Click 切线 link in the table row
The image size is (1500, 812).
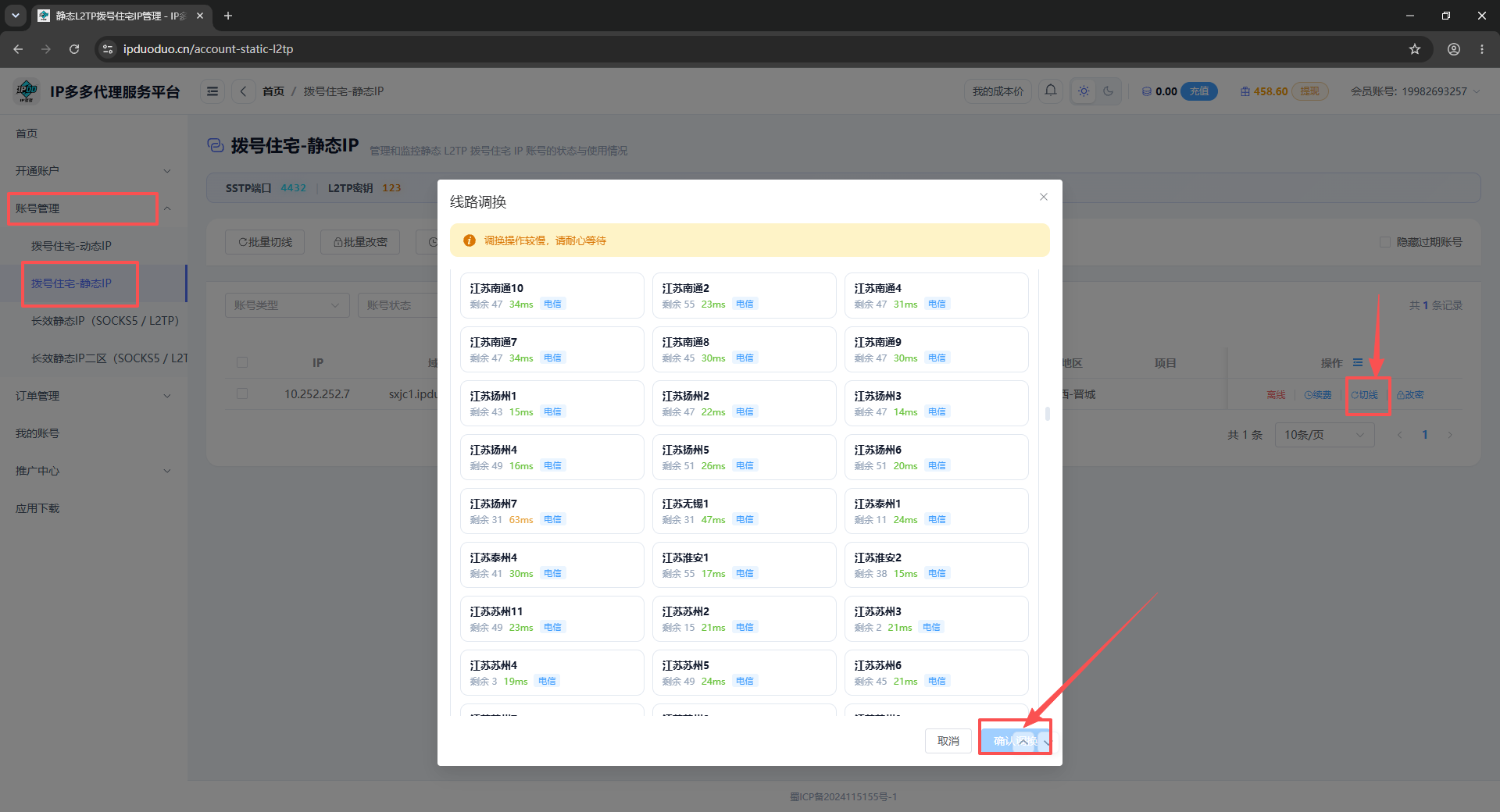click(1365, 395)
